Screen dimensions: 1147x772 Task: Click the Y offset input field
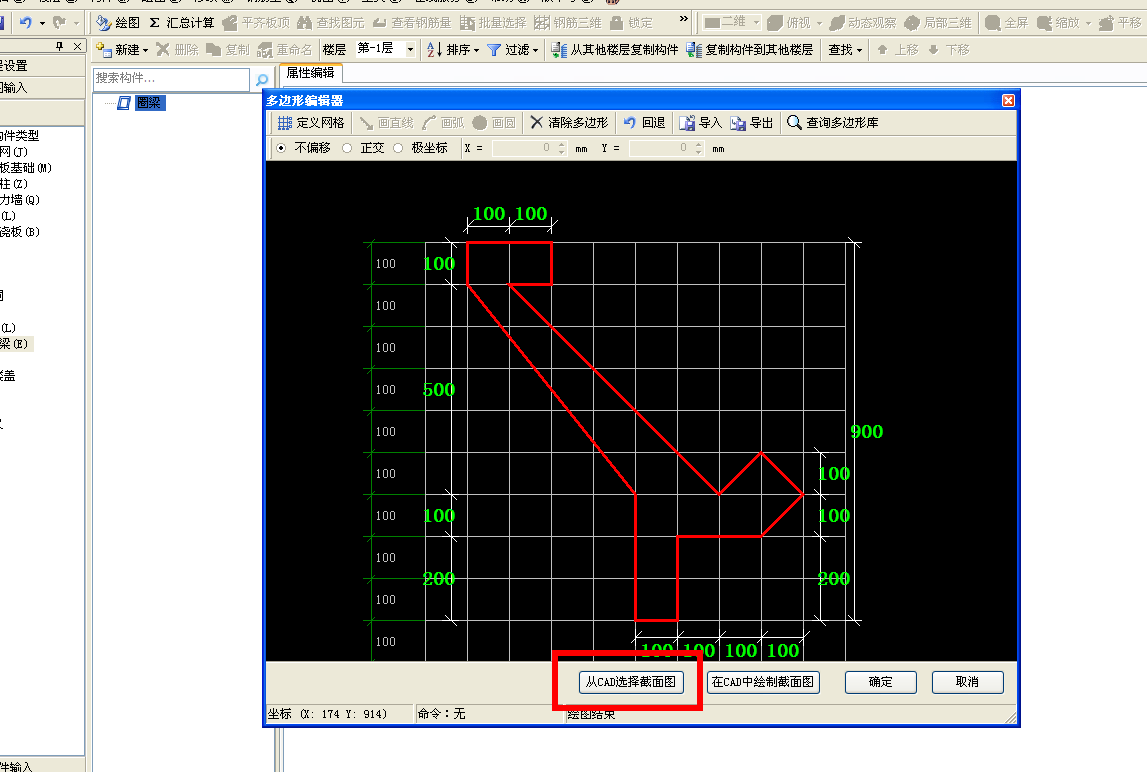(x=660, y=148)
